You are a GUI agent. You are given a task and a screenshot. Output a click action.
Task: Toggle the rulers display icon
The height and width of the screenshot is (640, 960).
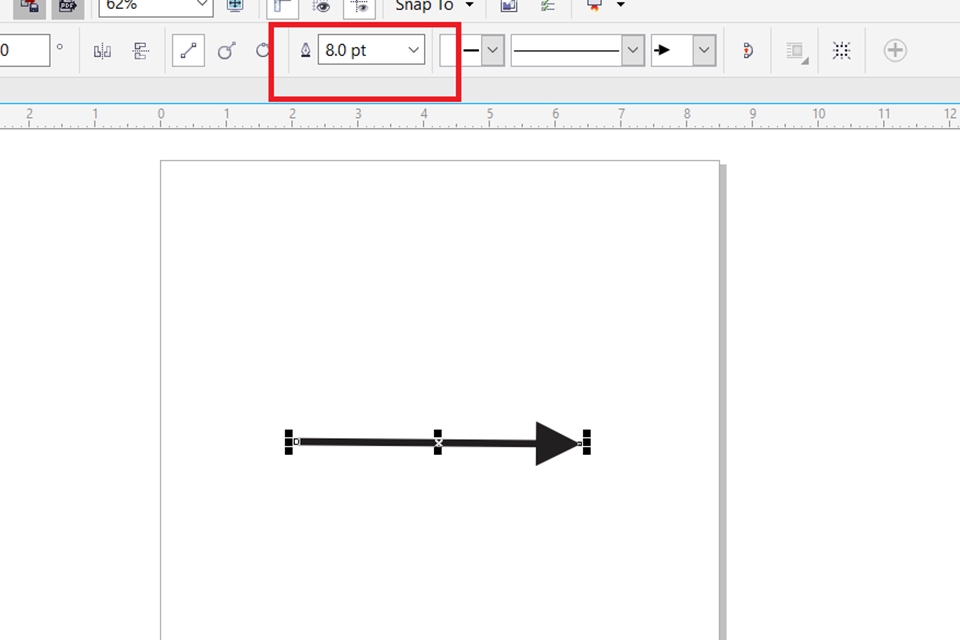[x=281, y=7]
